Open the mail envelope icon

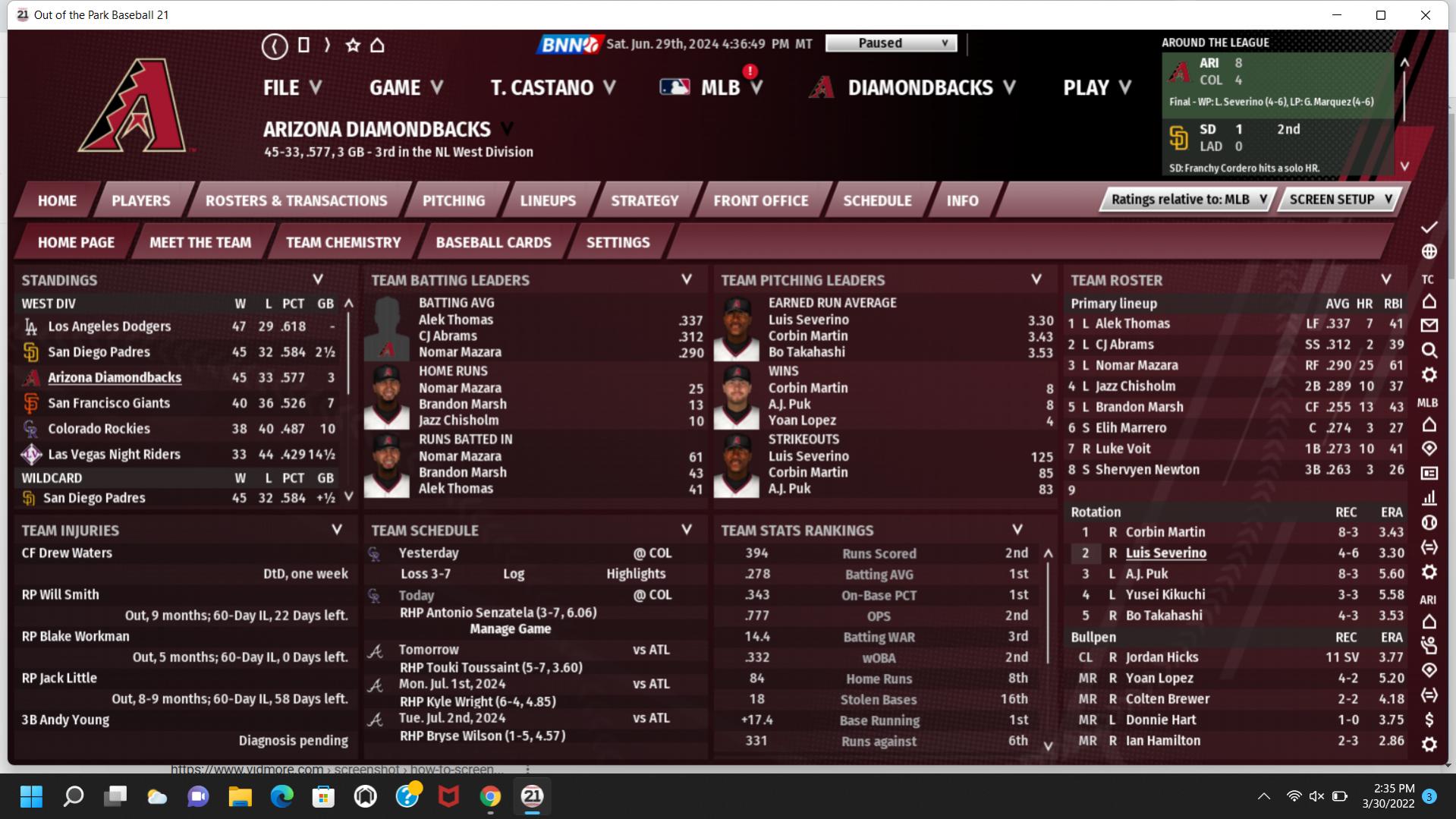click(1429, 326)
